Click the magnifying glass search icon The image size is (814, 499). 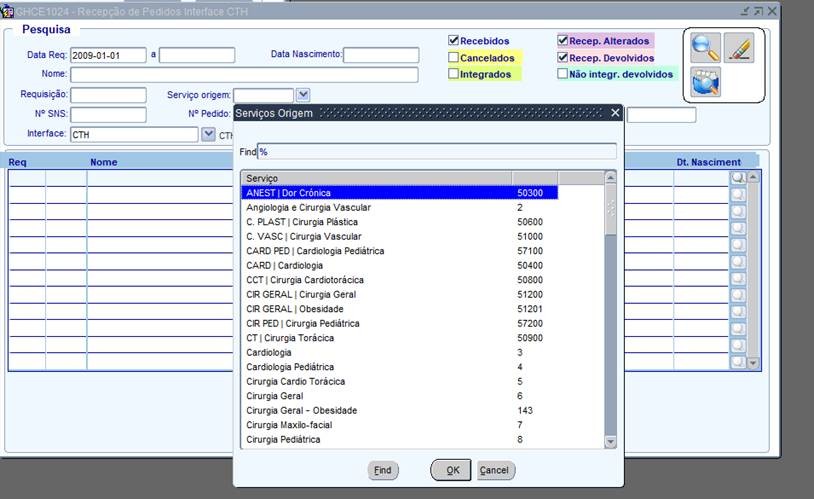pyautogui.click(x=706, y=47)
